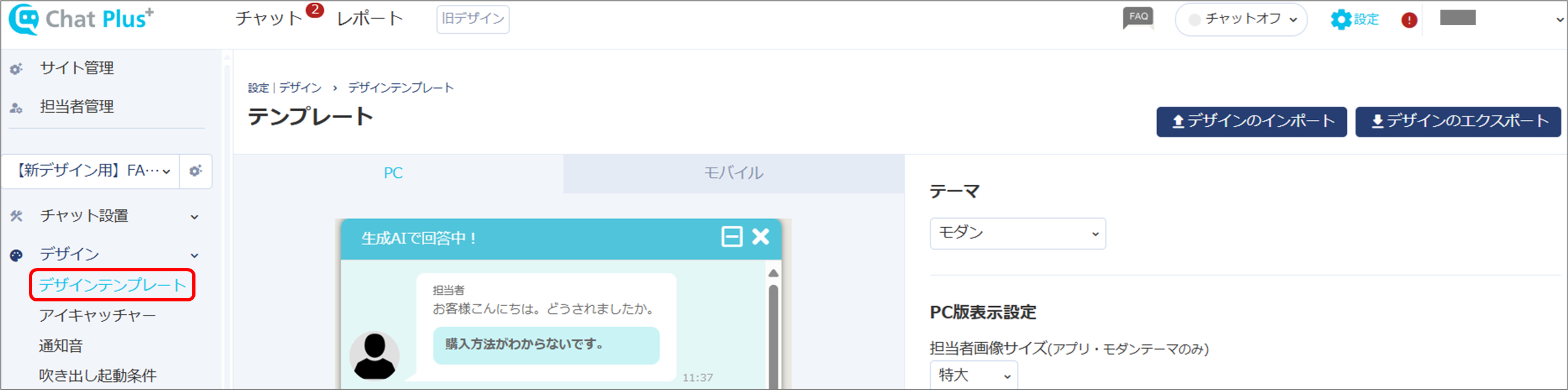
Task: Close the chat preview widget
Action: [760, 236]
